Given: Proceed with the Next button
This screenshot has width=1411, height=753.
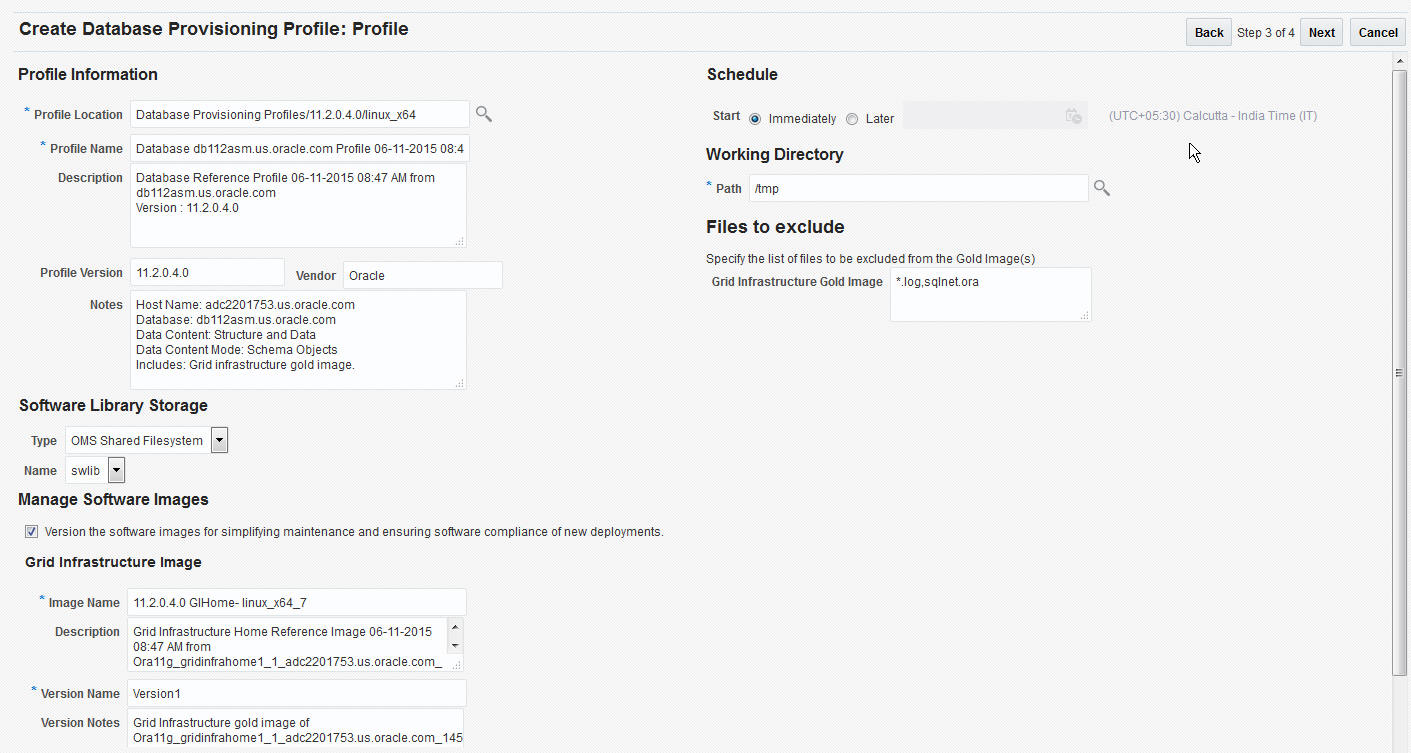Looking at the screenshot, I should [x=1321, y=33].
